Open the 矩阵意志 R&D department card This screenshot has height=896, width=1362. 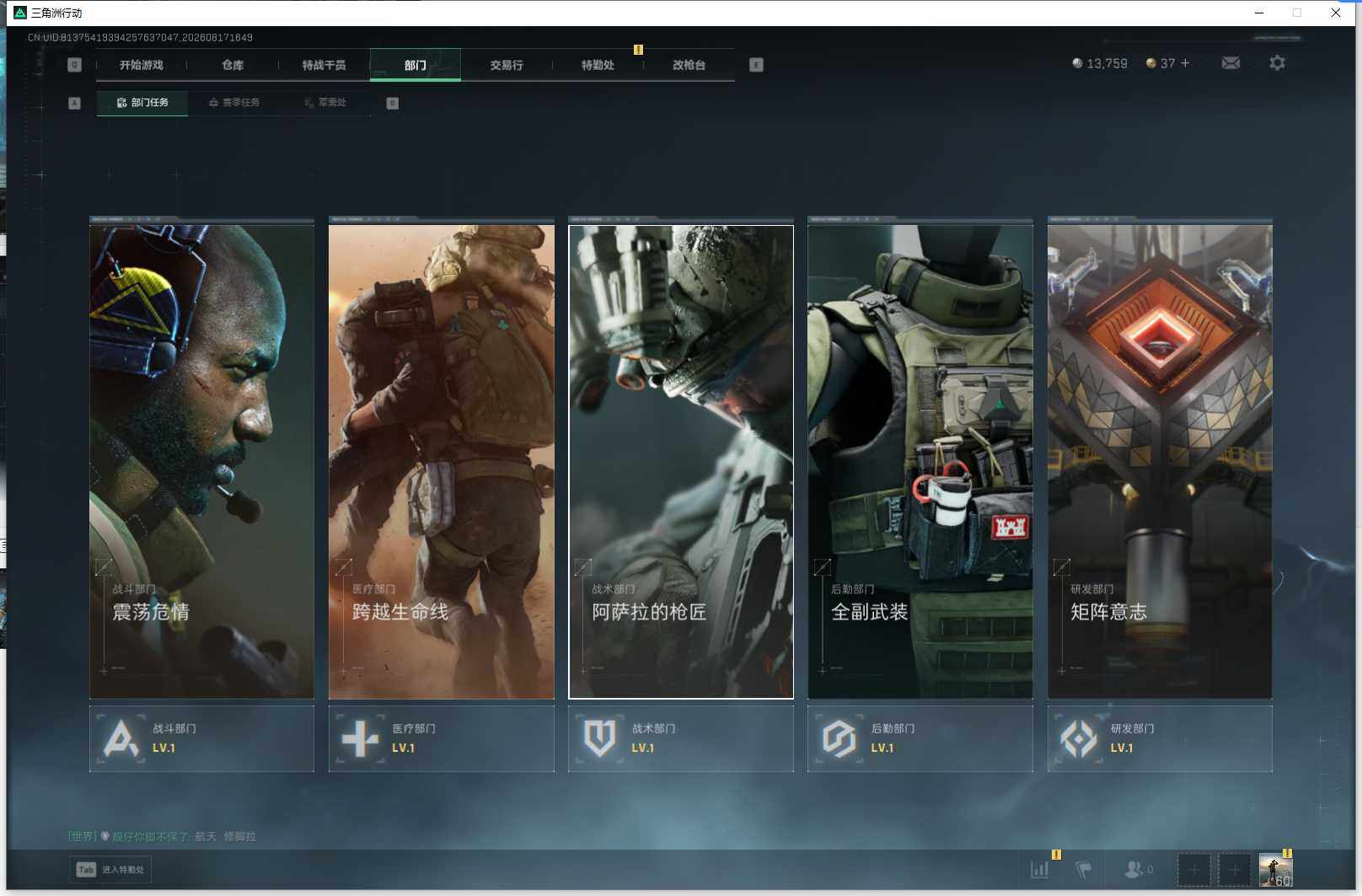tap(1160, 460)
